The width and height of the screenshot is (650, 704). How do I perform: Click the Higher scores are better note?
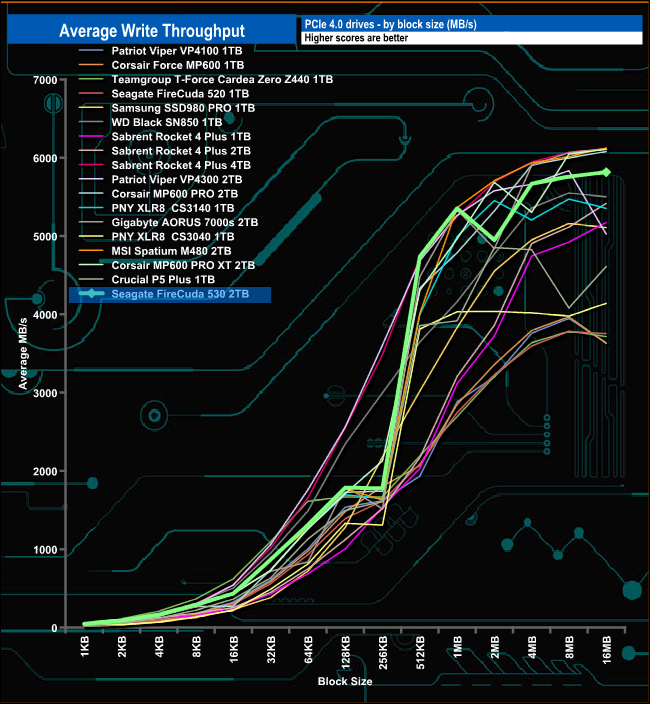tap(356, 38)
